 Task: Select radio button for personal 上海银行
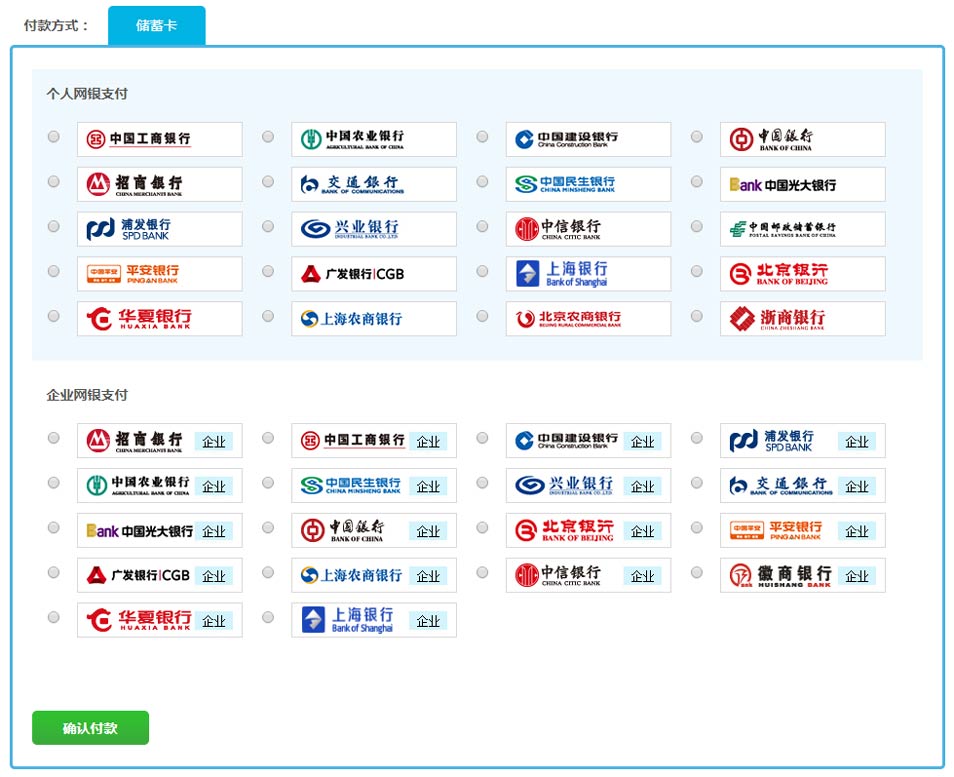pyautogui.click(x=482, y=271)
